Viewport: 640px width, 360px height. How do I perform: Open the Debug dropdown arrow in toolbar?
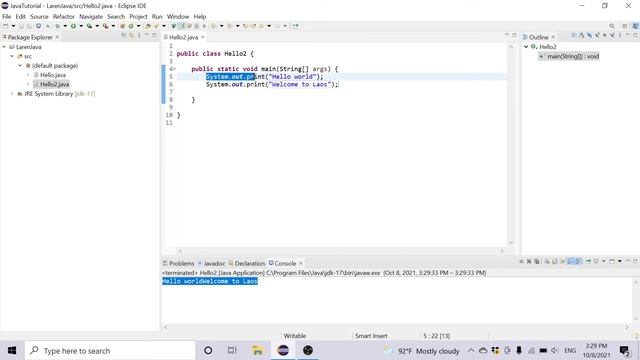pyautogui.click(x=65, y=26)
